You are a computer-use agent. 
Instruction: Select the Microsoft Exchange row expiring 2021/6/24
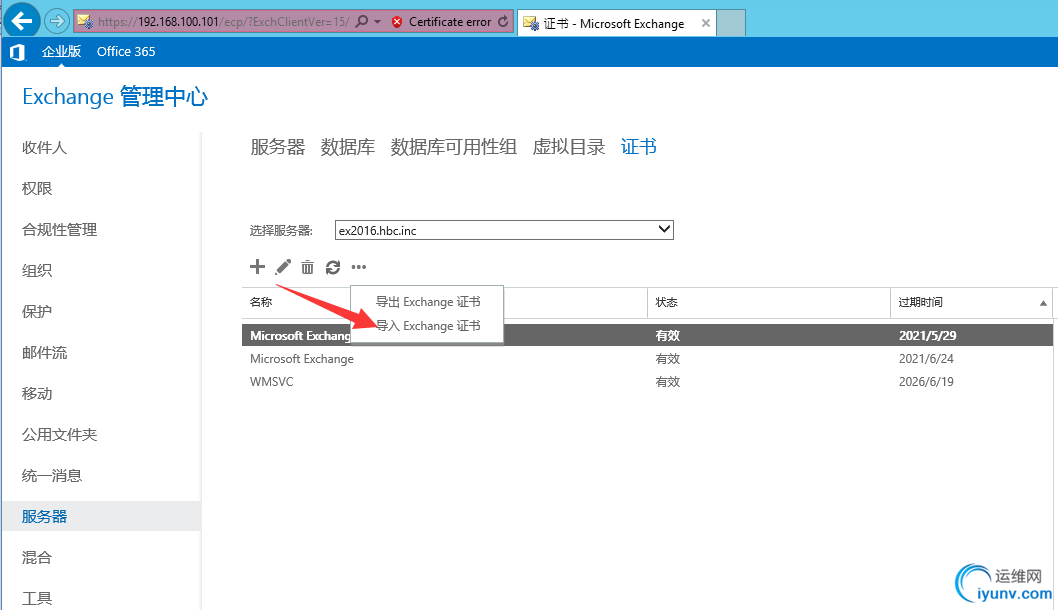[x=647, y=359]
